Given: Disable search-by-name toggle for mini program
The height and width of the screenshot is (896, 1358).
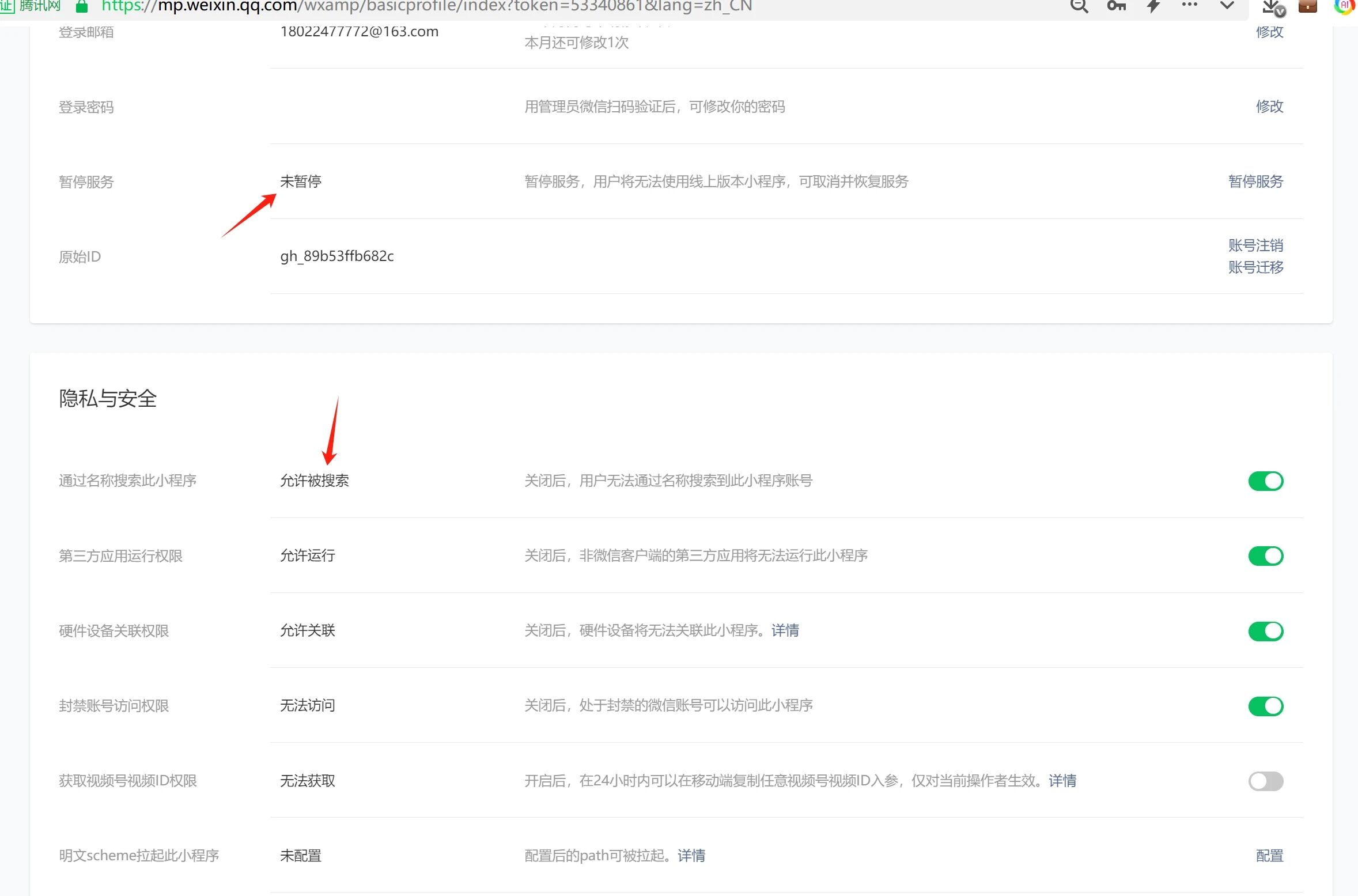Looking at the screenshot, I should (x=1265, y=481).
